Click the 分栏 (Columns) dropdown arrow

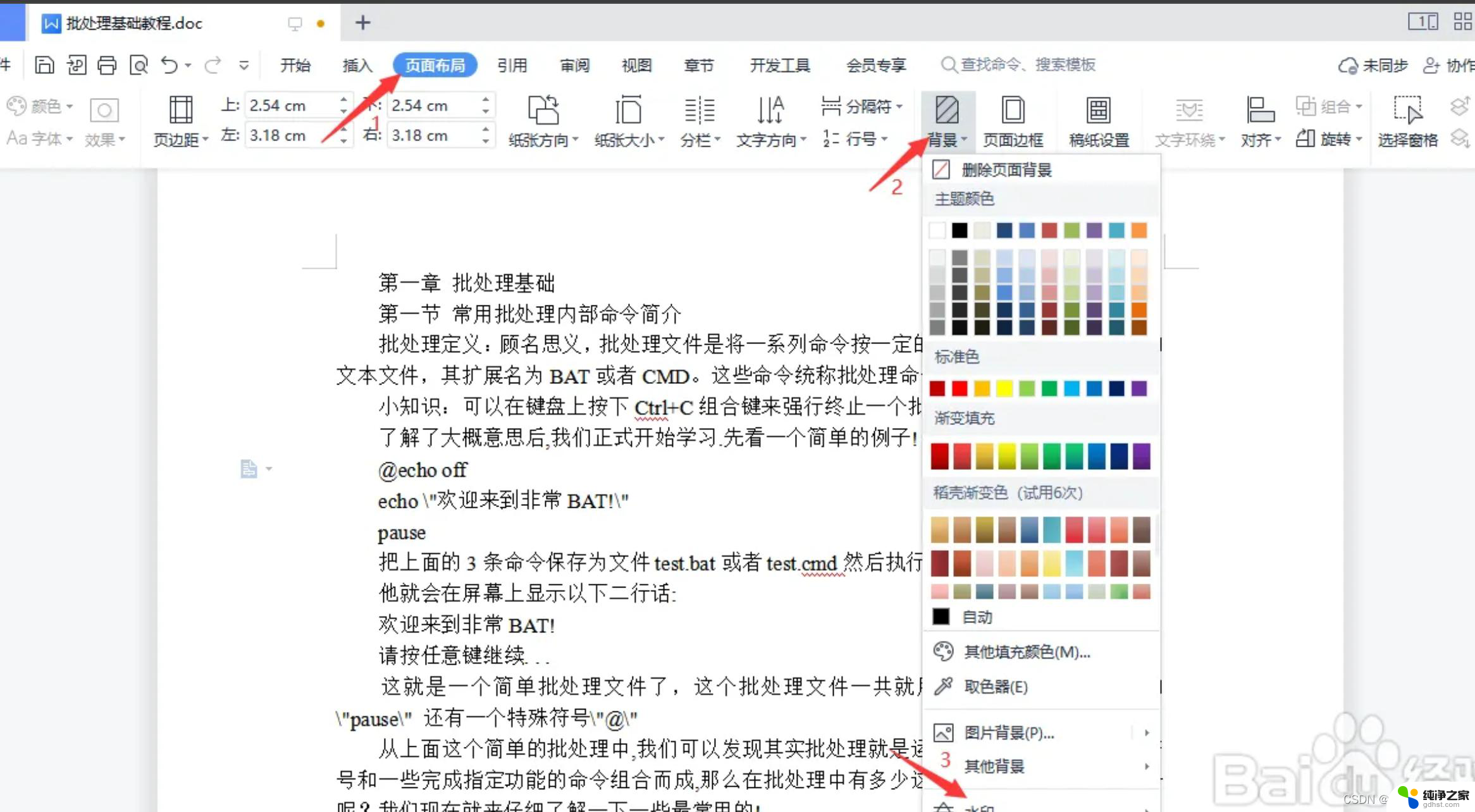[720, 140]
